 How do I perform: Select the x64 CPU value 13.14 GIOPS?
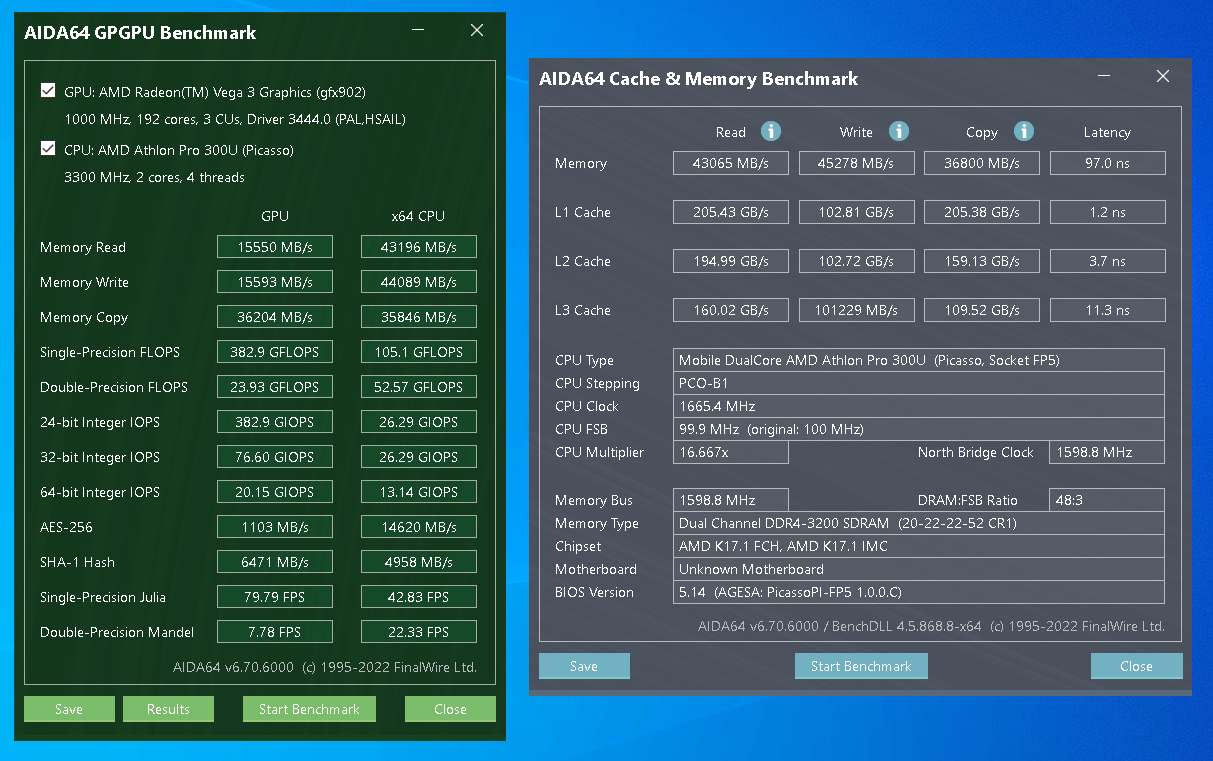tap(419, 492)
